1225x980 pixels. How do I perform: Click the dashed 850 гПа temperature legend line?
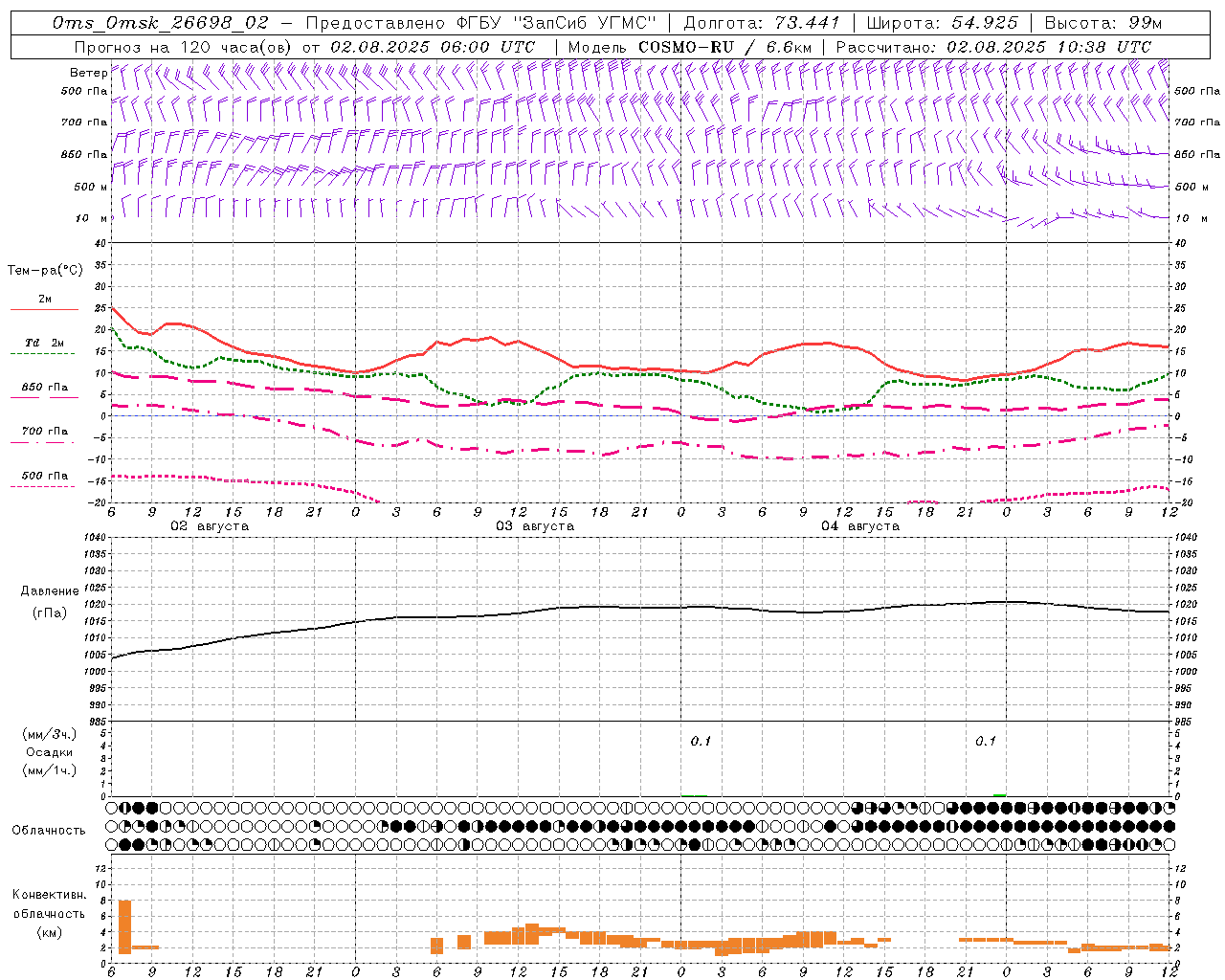pos(44,397)
